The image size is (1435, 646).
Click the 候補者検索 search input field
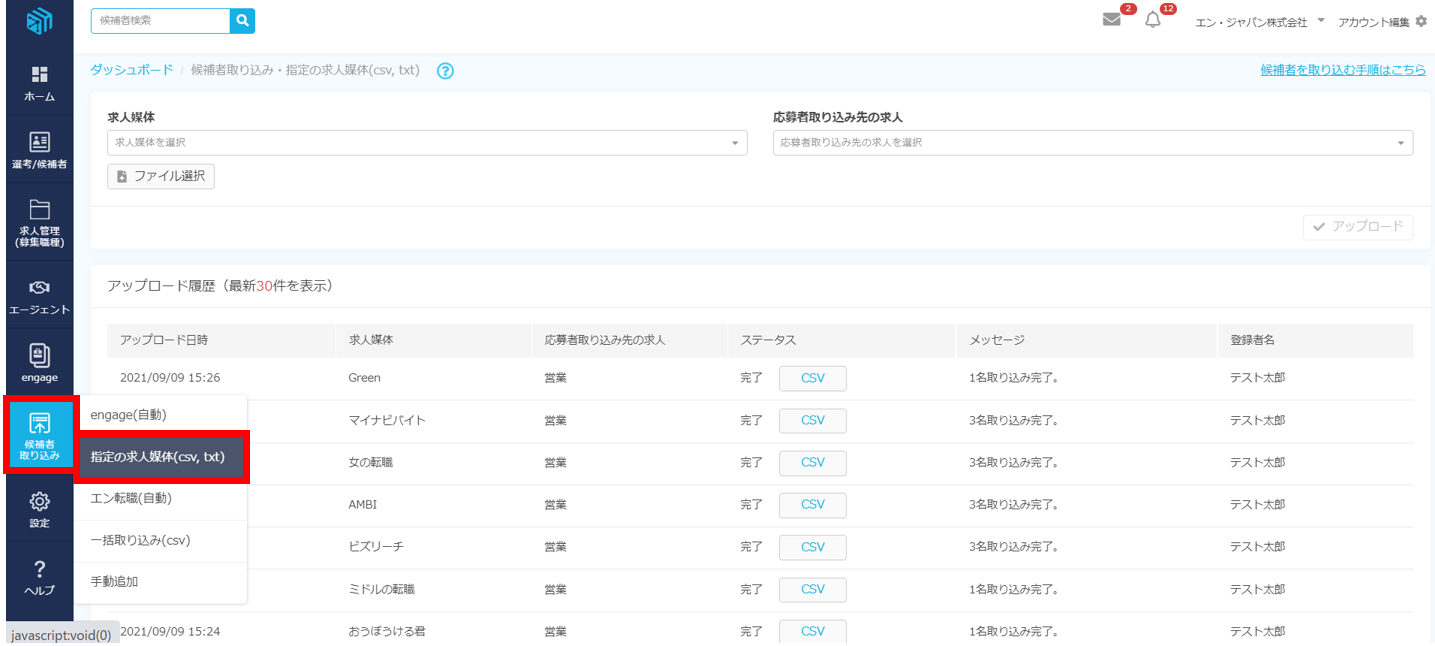point(160,21)
